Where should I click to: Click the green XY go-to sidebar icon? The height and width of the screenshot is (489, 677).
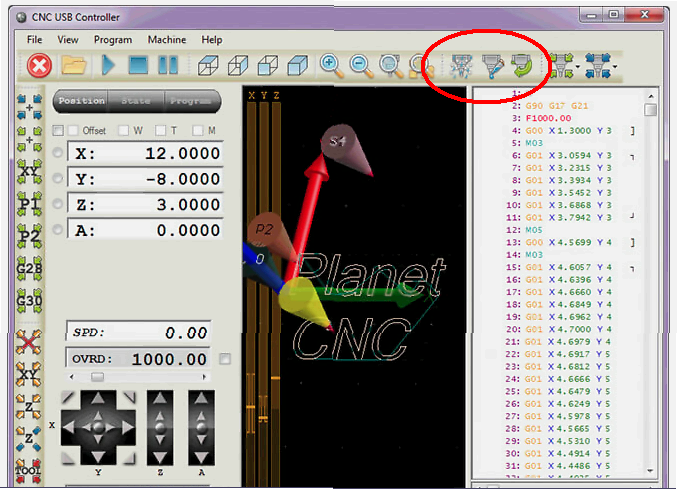(x=29, y=171)
